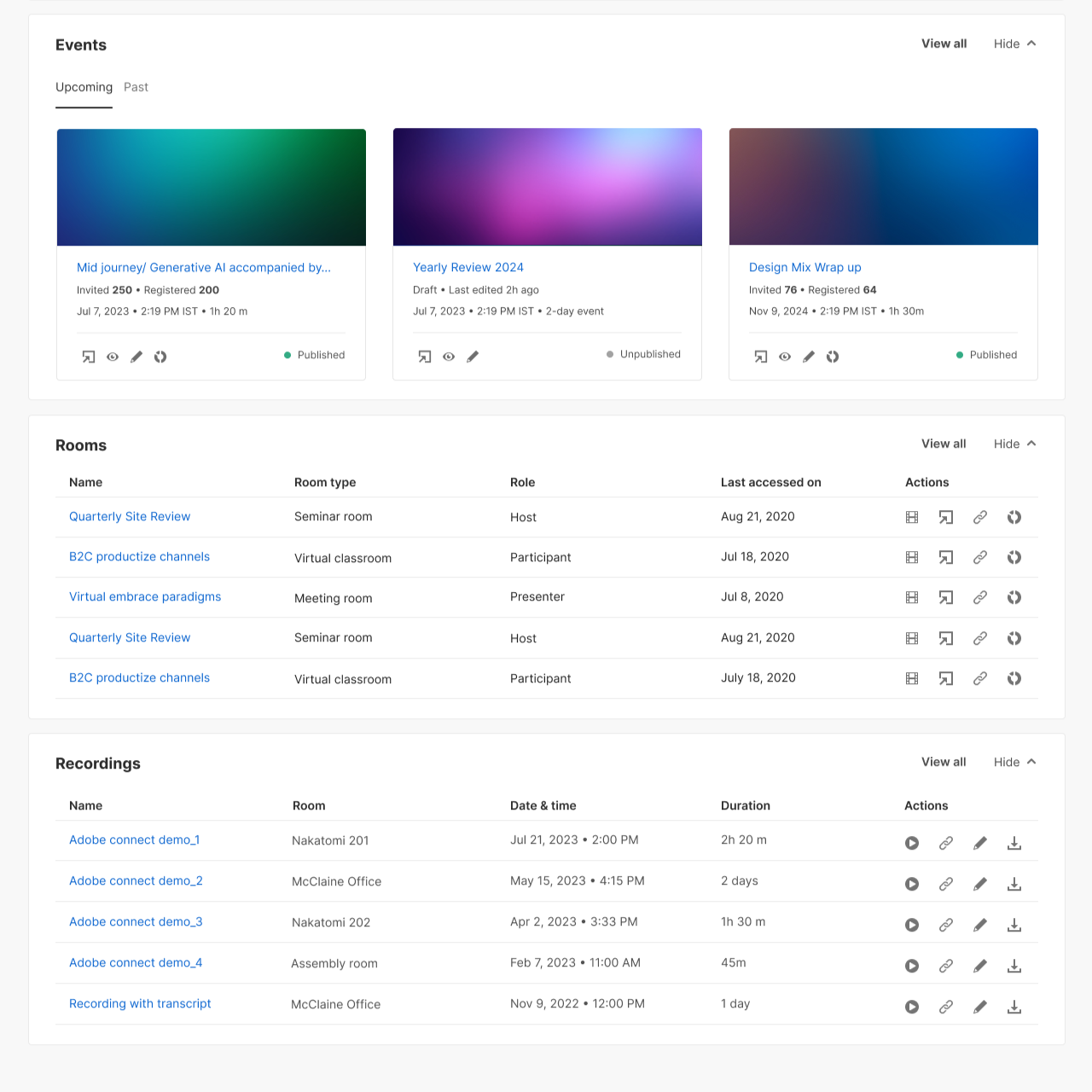Open the Recording with transcript link

point(140,1003)
